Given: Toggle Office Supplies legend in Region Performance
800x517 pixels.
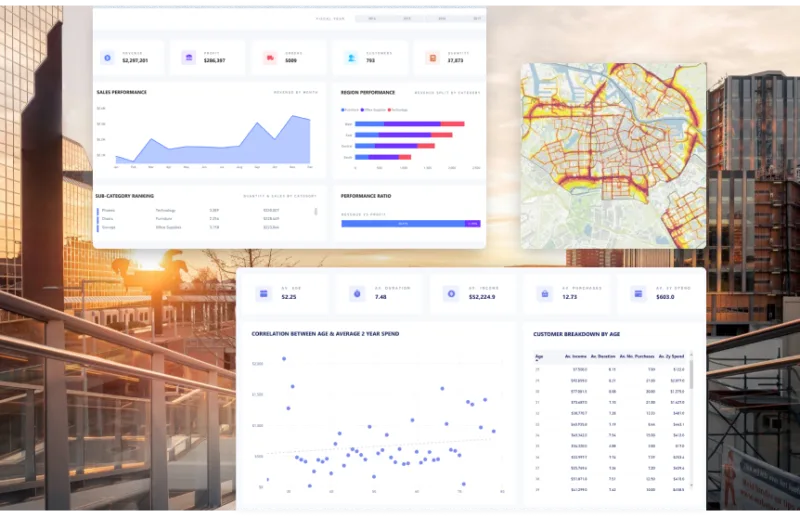Looking at the screenshot, I should (372, 109).
